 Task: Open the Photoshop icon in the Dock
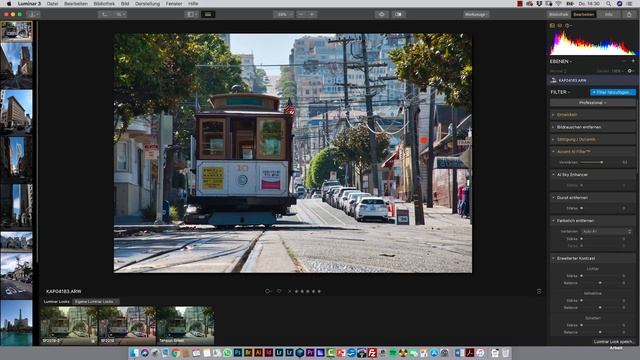[238, 353]
